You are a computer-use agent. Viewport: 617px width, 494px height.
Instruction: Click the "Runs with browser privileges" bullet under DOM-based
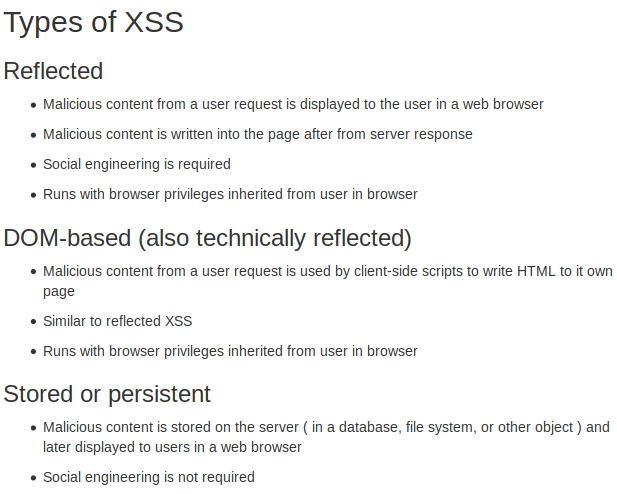(x=230, y=351)
